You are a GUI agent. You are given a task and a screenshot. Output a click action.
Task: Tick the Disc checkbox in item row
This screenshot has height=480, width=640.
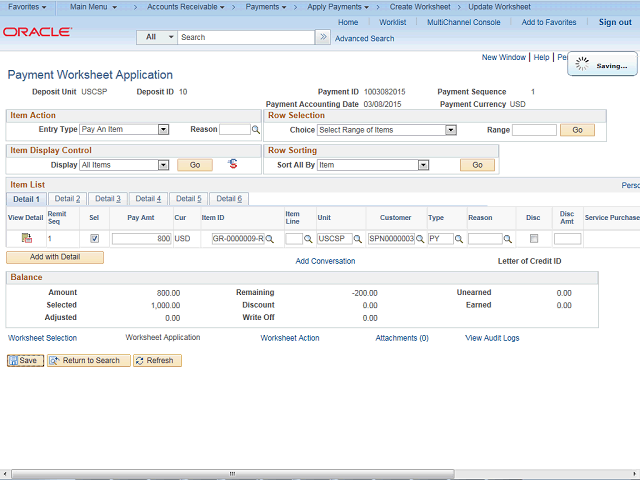pos(533,239)
